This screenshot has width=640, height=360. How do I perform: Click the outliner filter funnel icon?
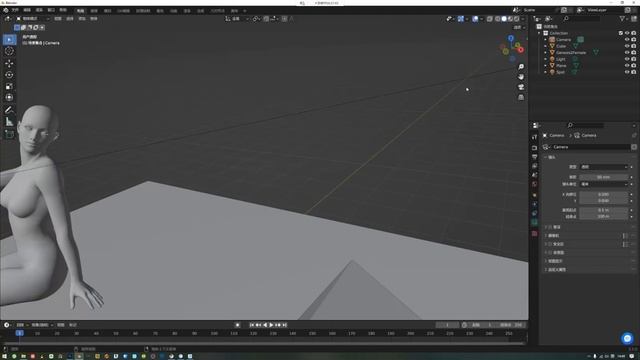[x=622, y=19]
